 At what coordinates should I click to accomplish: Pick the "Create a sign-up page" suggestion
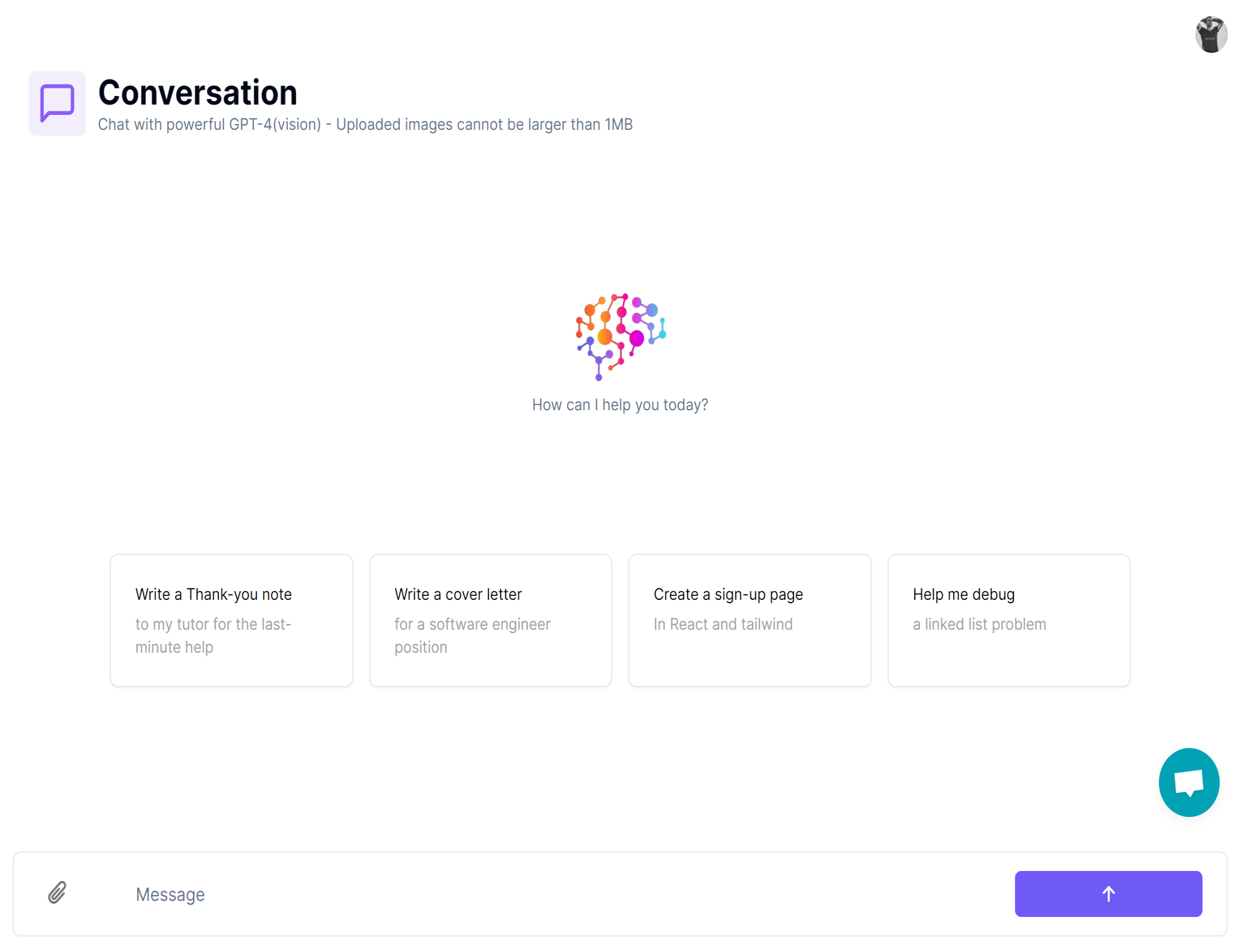tap(749, 619)
